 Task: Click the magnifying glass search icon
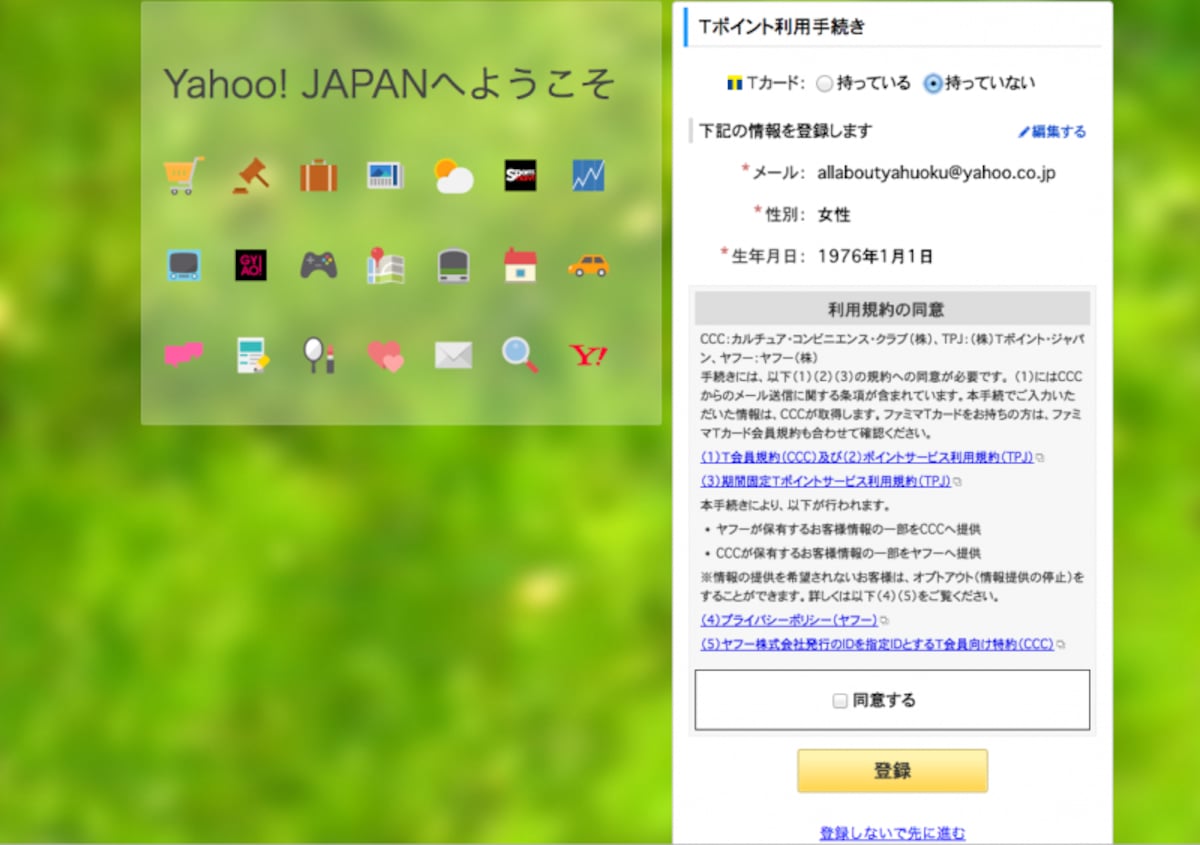(520, 355)
